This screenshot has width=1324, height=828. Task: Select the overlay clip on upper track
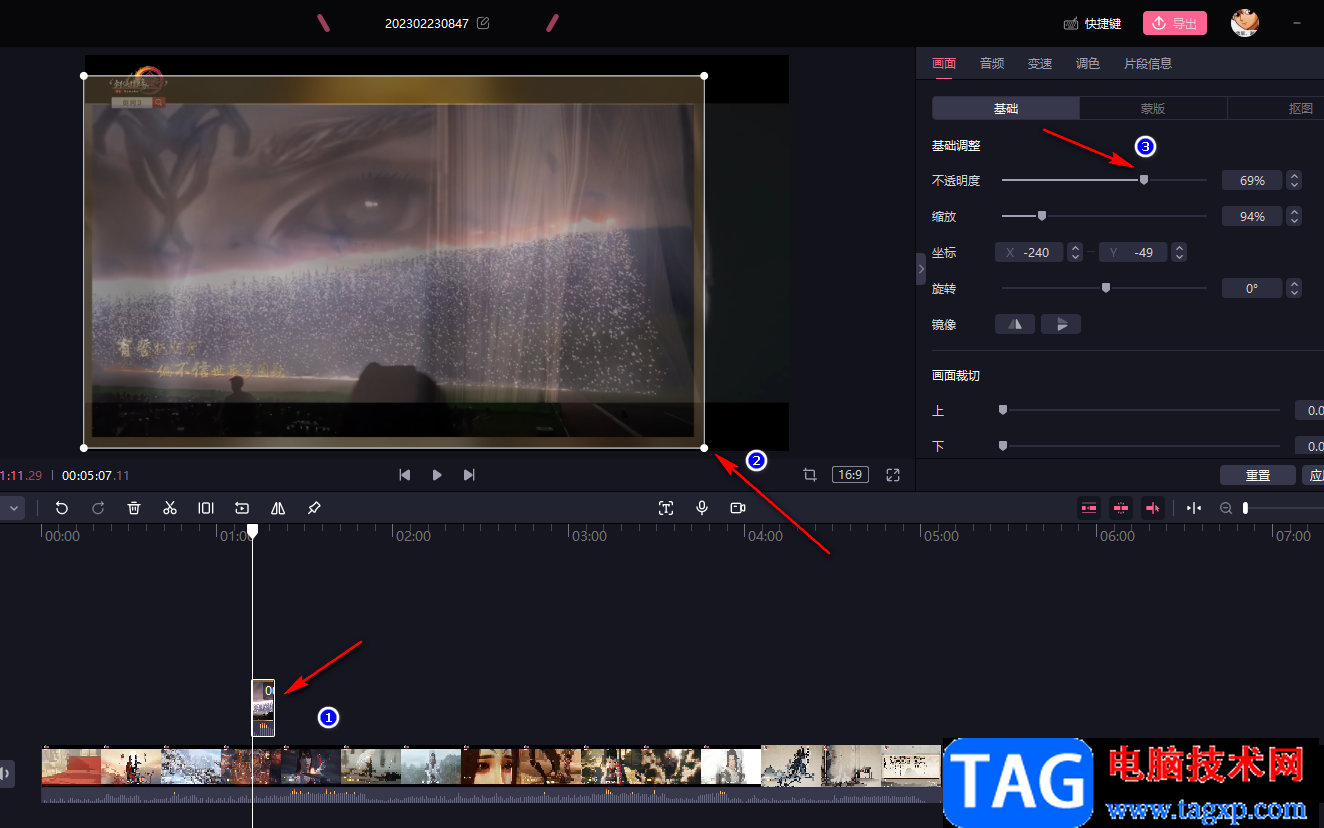[x=263, y=708]
